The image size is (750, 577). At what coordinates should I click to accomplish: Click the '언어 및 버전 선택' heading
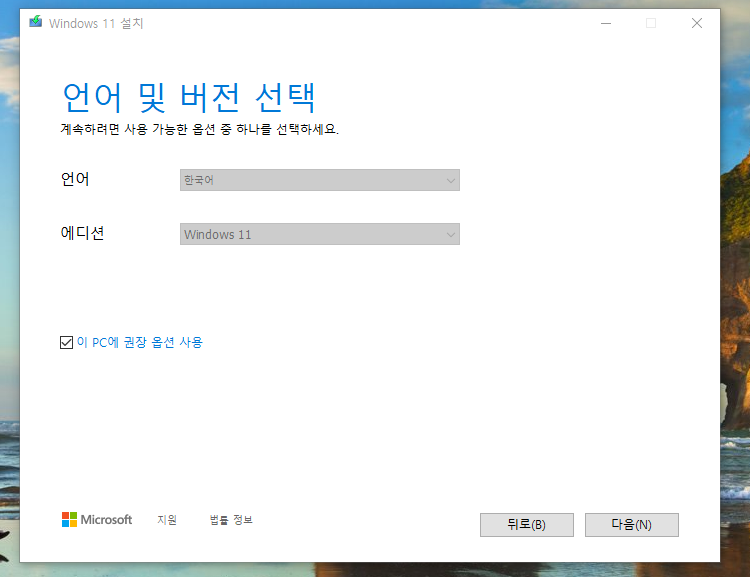[189, 98]
